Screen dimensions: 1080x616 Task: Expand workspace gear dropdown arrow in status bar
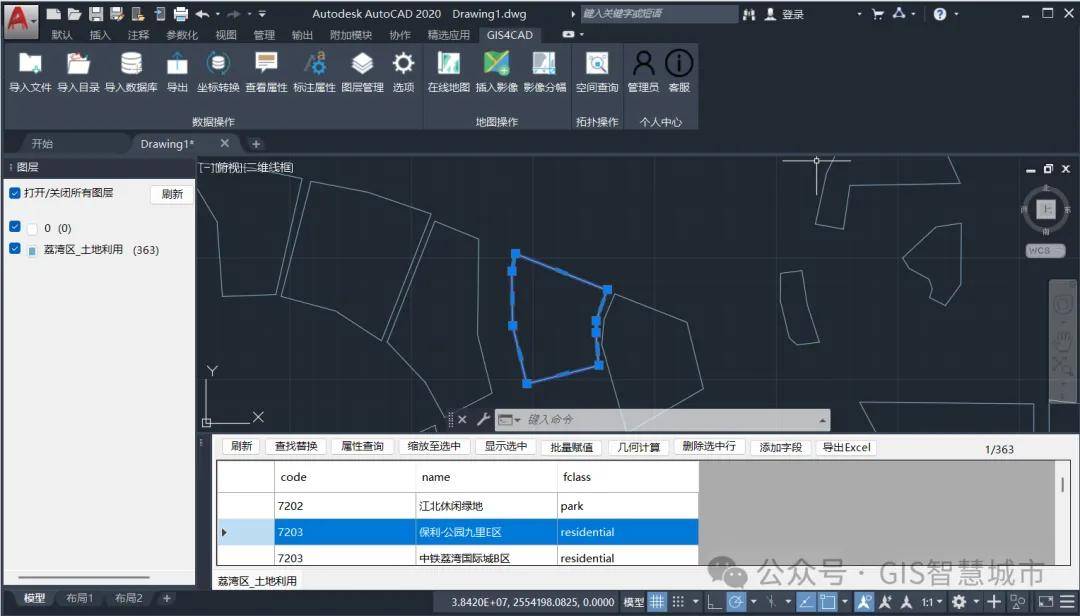[975, 602]
